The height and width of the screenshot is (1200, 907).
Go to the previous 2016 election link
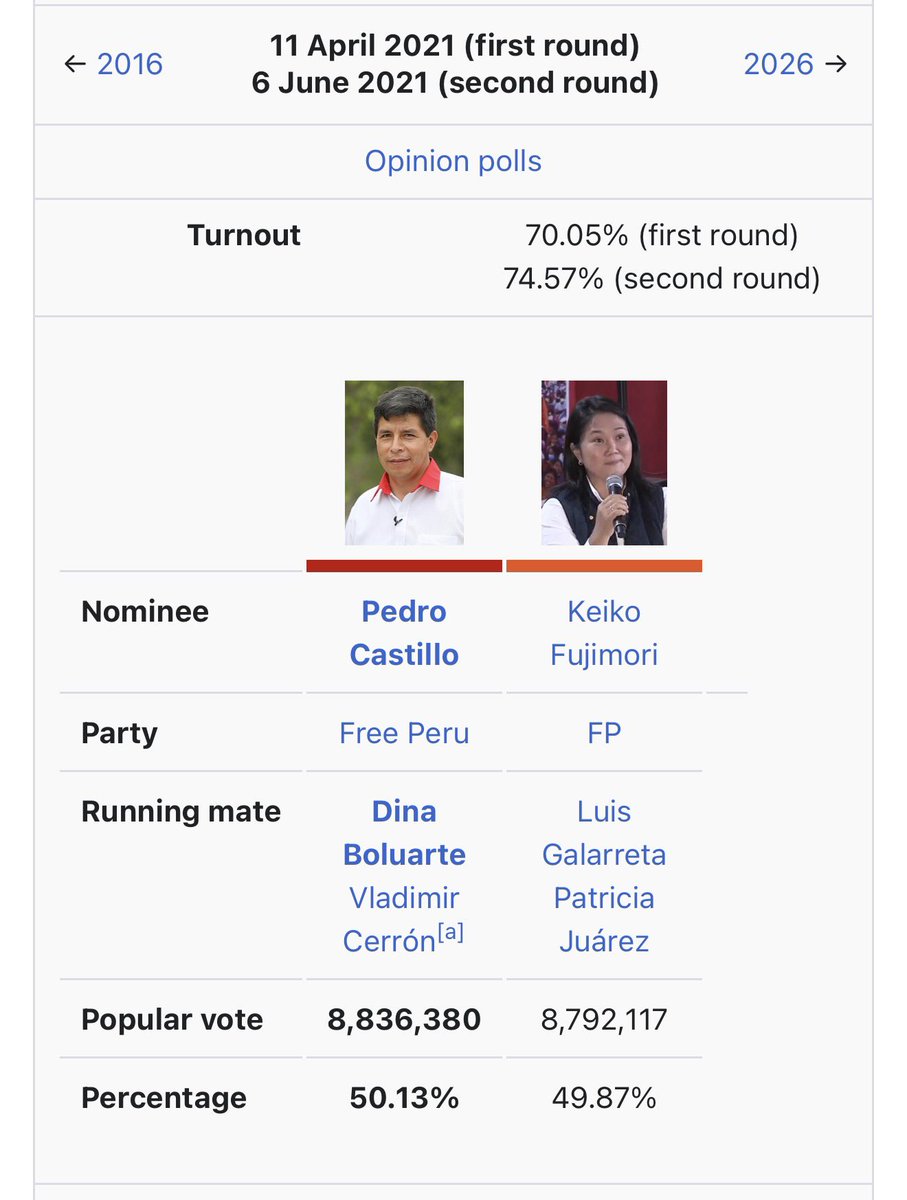pos(129,64)
